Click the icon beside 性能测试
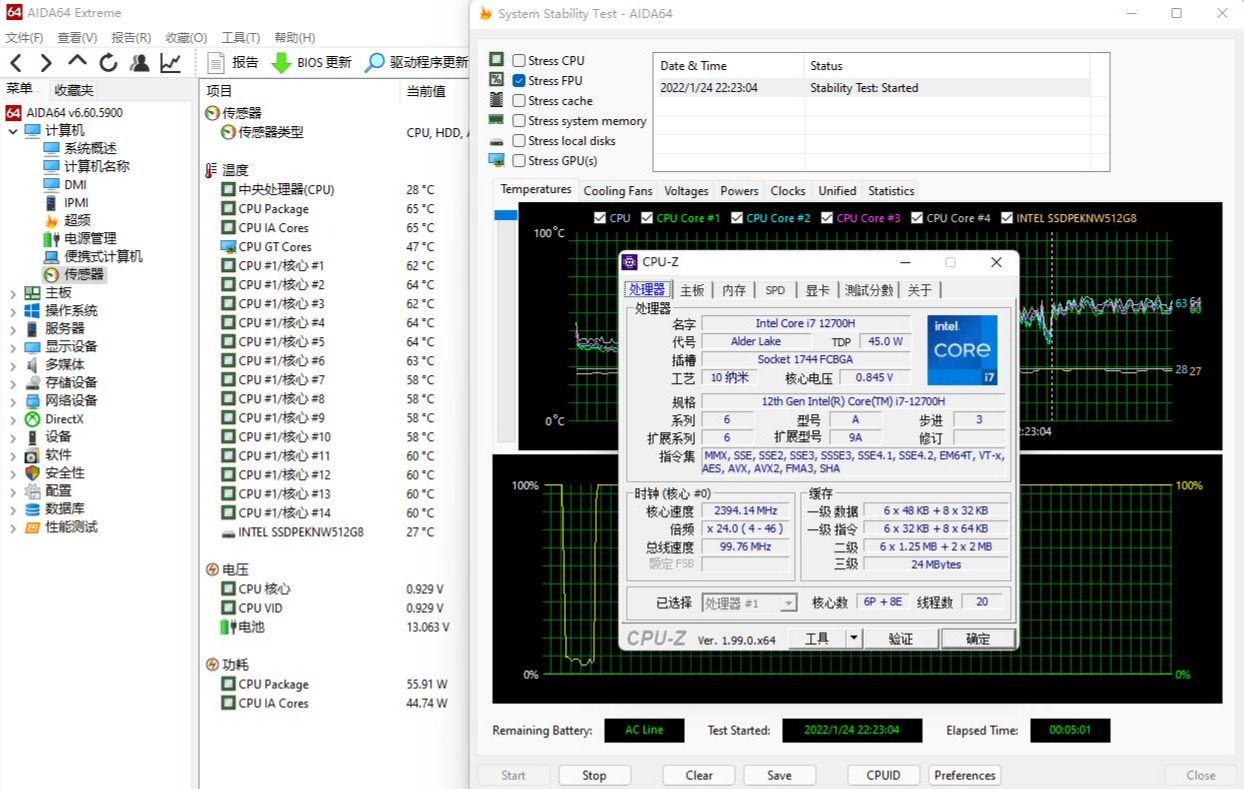1244x789 pixels. [33, 527]
